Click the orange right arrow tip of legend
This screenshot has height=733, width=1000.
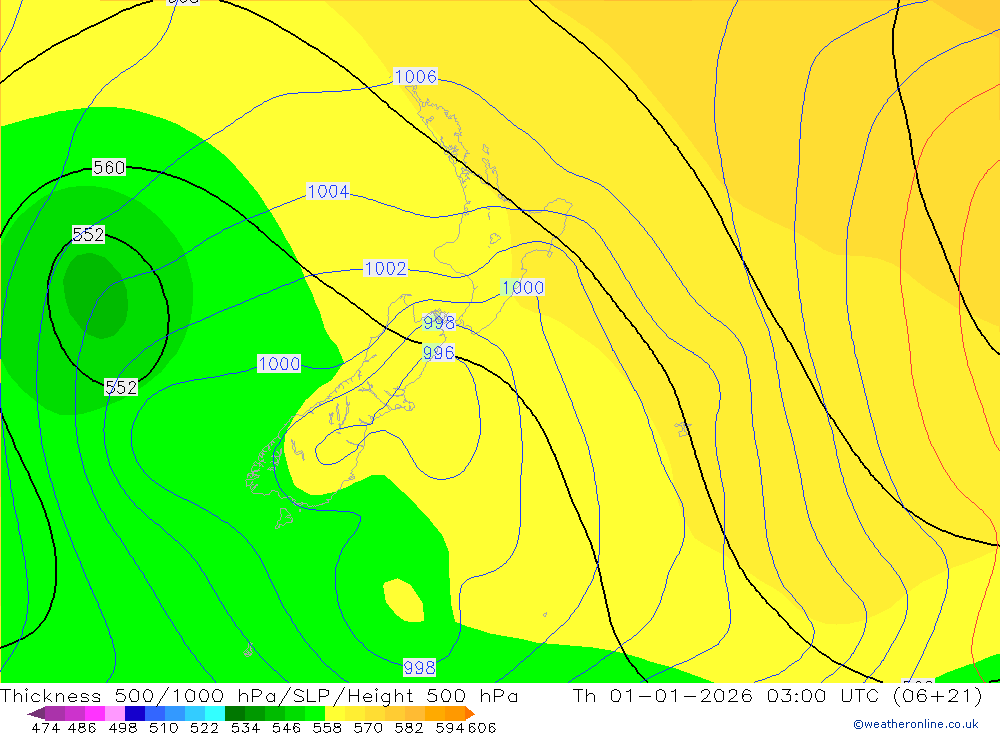[x=470, y=713]
